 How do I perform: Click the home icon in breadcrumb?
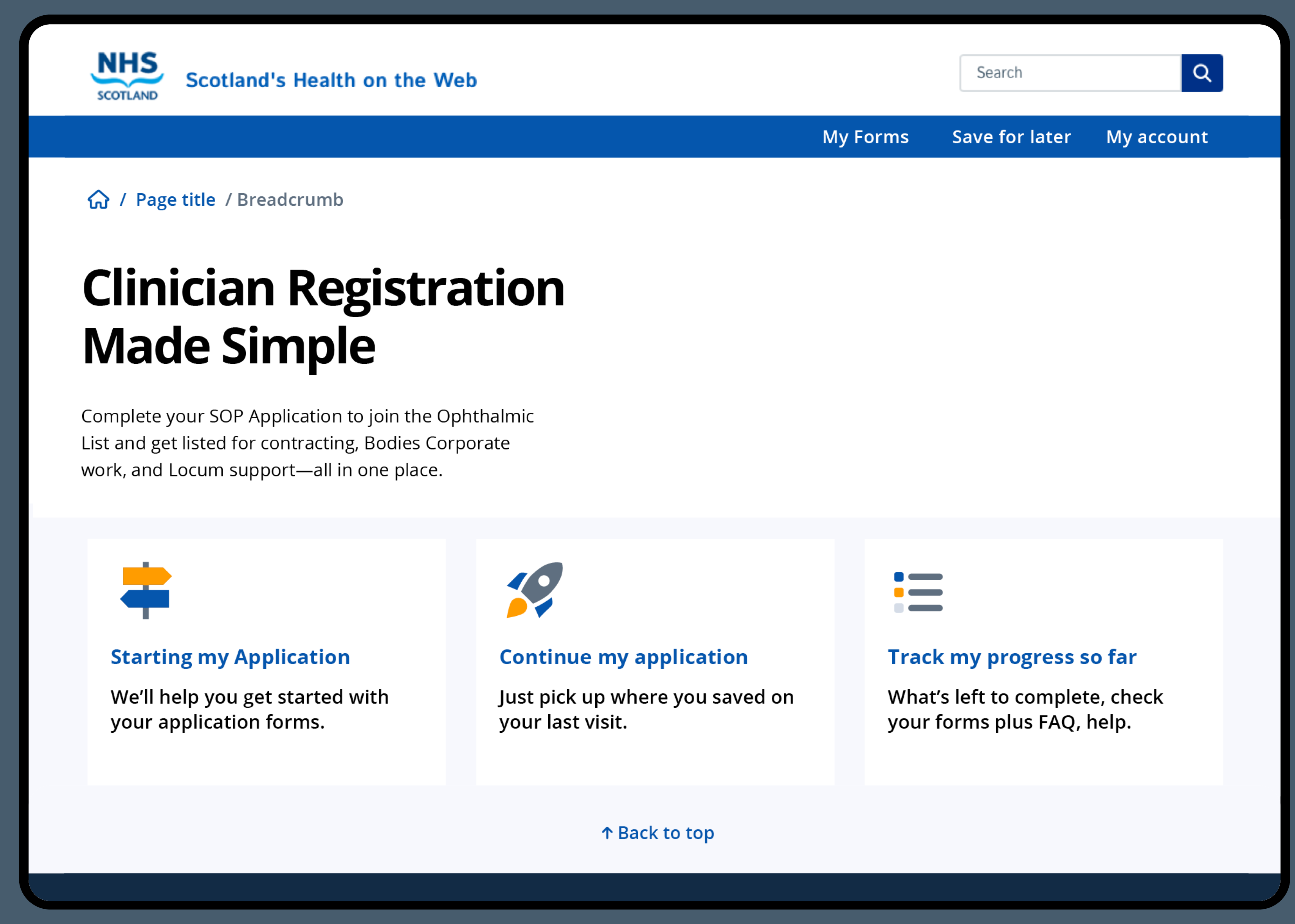click(99, 200)
